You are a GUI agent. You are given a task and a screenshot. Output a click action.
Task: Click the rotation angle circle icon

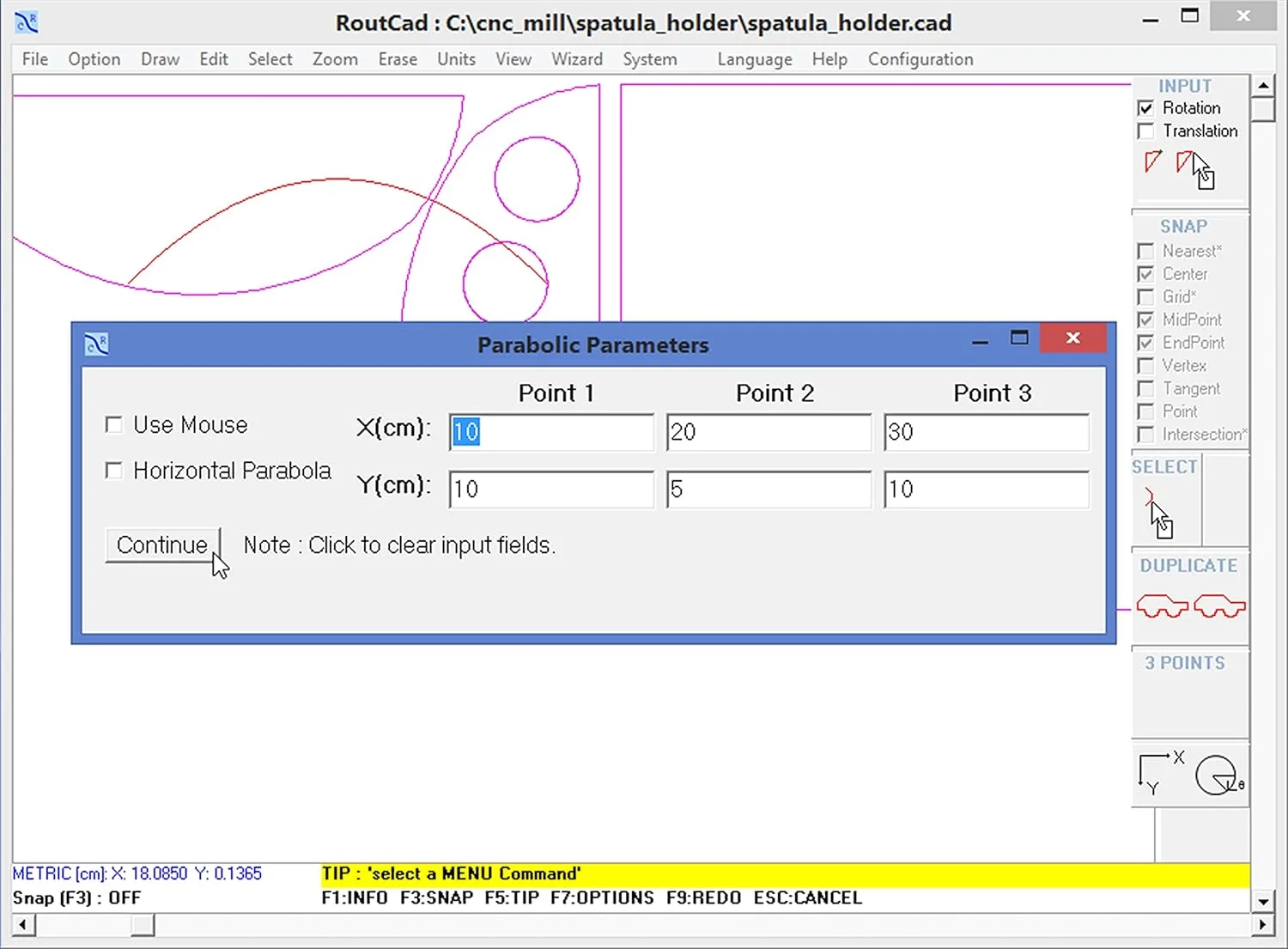coord(1217,775)
